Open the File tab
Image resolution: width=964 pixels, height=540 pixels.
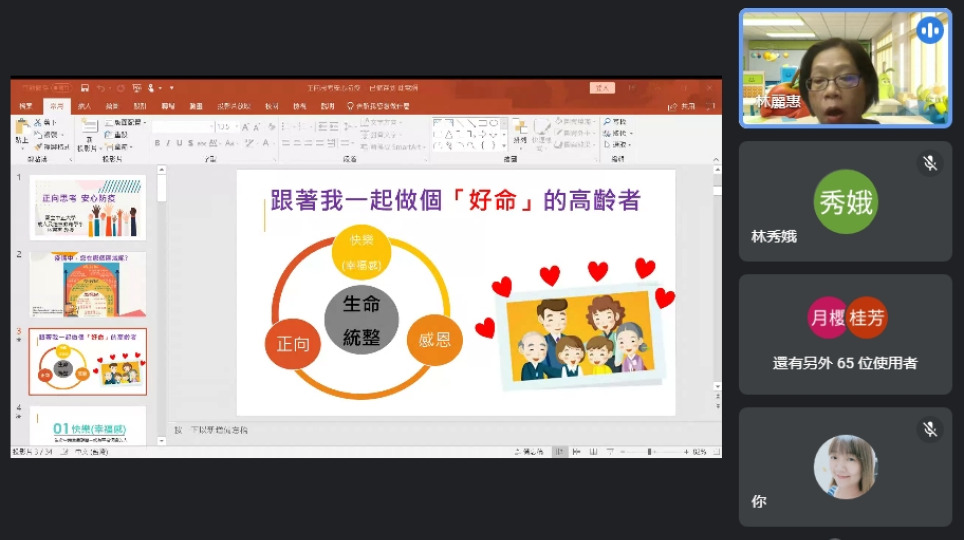tap(25, 106)
